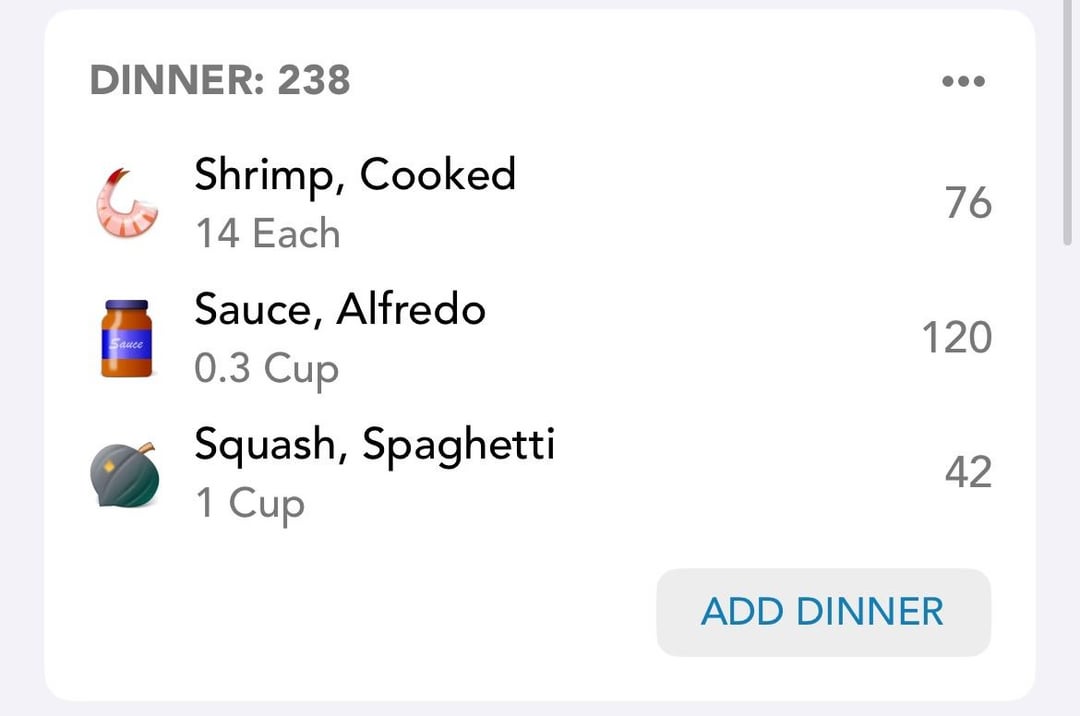Click the vertical scrollbar on right edge
Viewport: 1080px width, 716px height.
[1068, 123]
